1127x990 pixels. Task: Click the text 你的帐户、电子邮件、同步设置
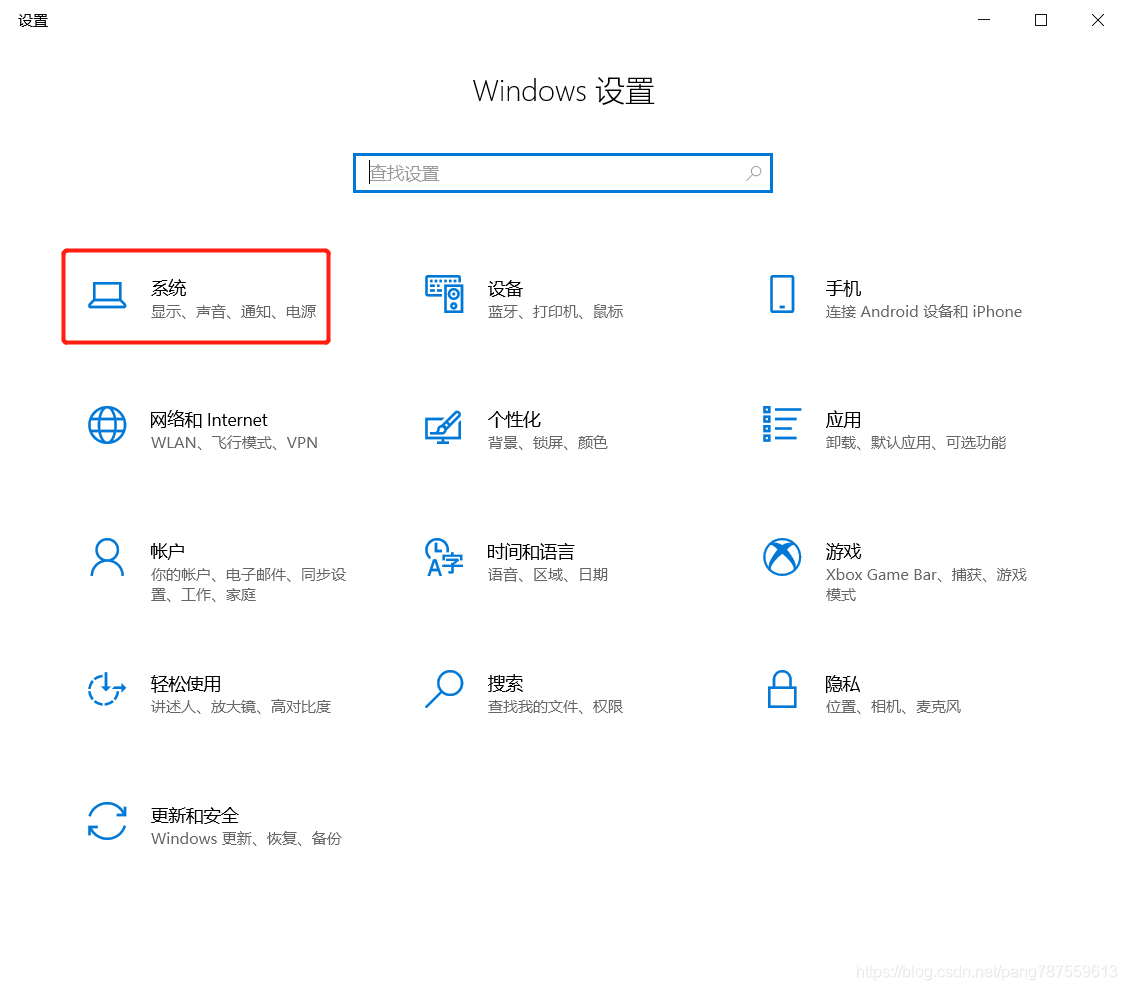tap(248, 585)
